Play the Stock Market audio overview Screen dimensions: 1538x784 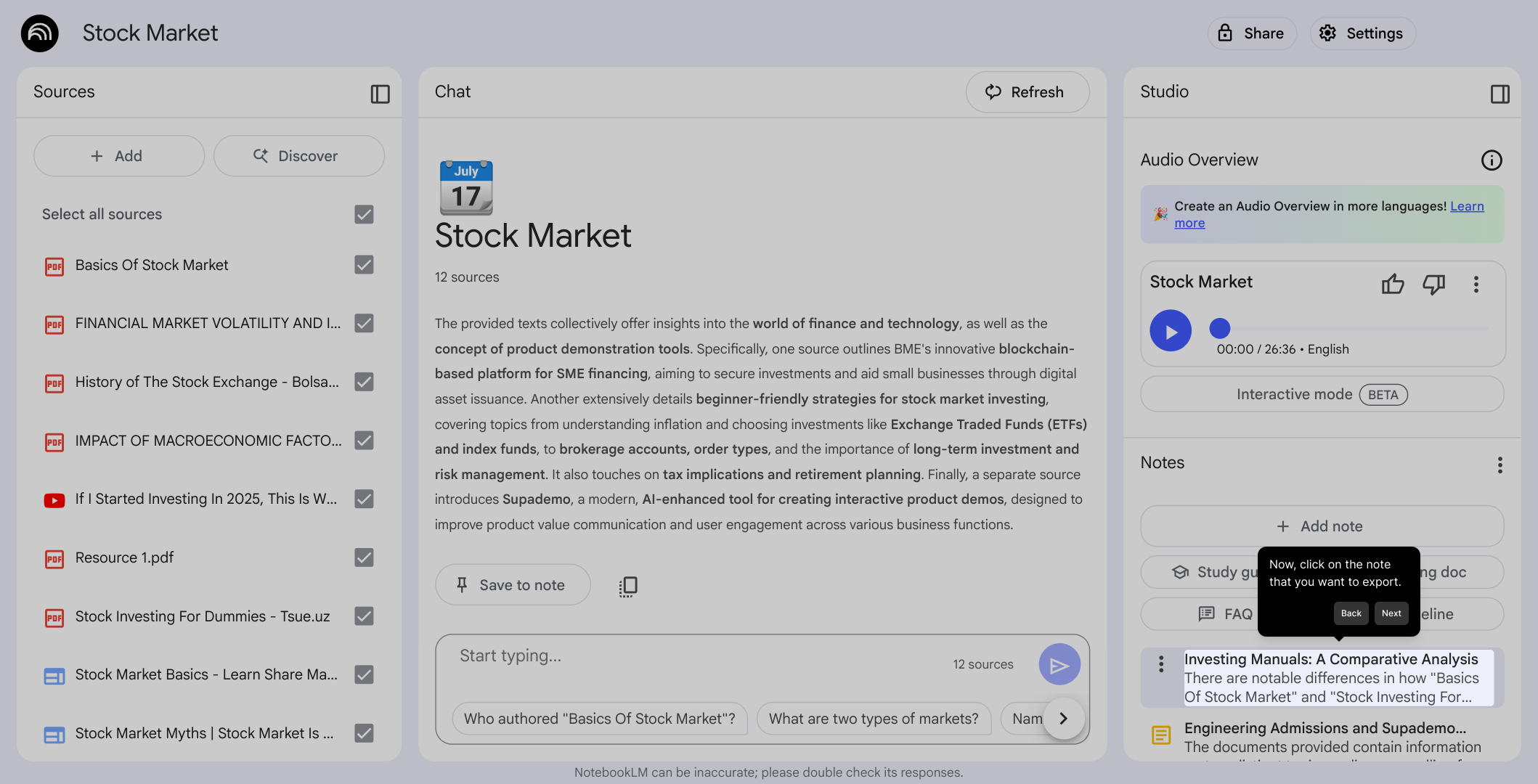[x=1170, y=331]
